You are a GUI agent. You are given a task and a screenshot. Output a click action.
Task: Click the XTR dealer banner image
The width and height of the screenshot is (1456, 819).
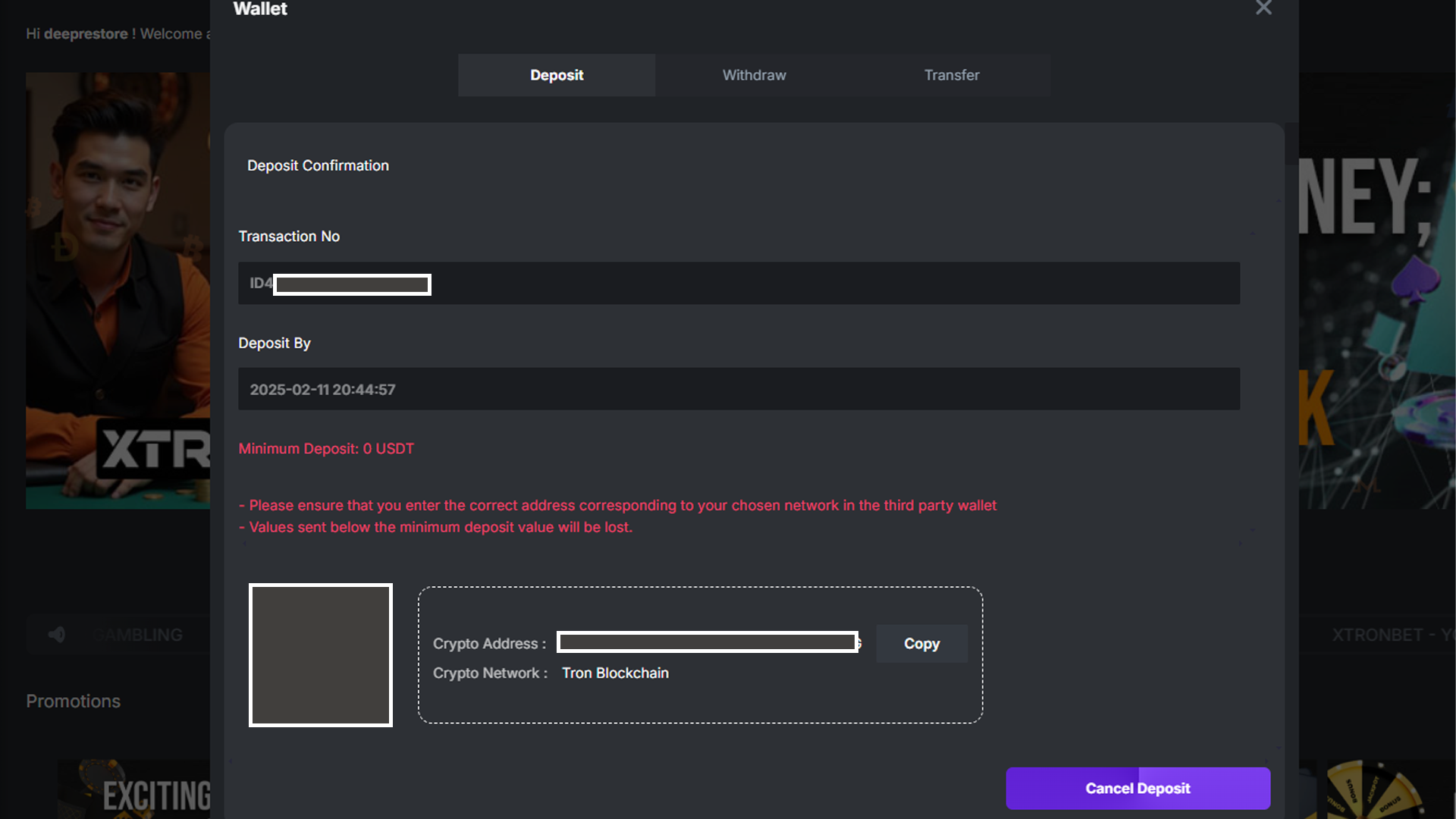coord(118,290)
